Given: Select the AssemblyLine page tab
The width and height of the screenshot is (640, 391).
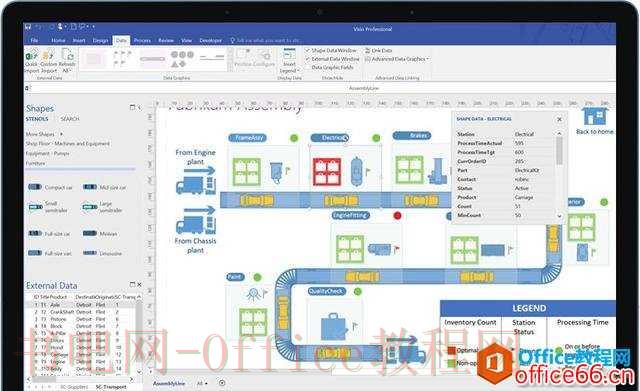Looking at the screenshot, I should point(169,383).
